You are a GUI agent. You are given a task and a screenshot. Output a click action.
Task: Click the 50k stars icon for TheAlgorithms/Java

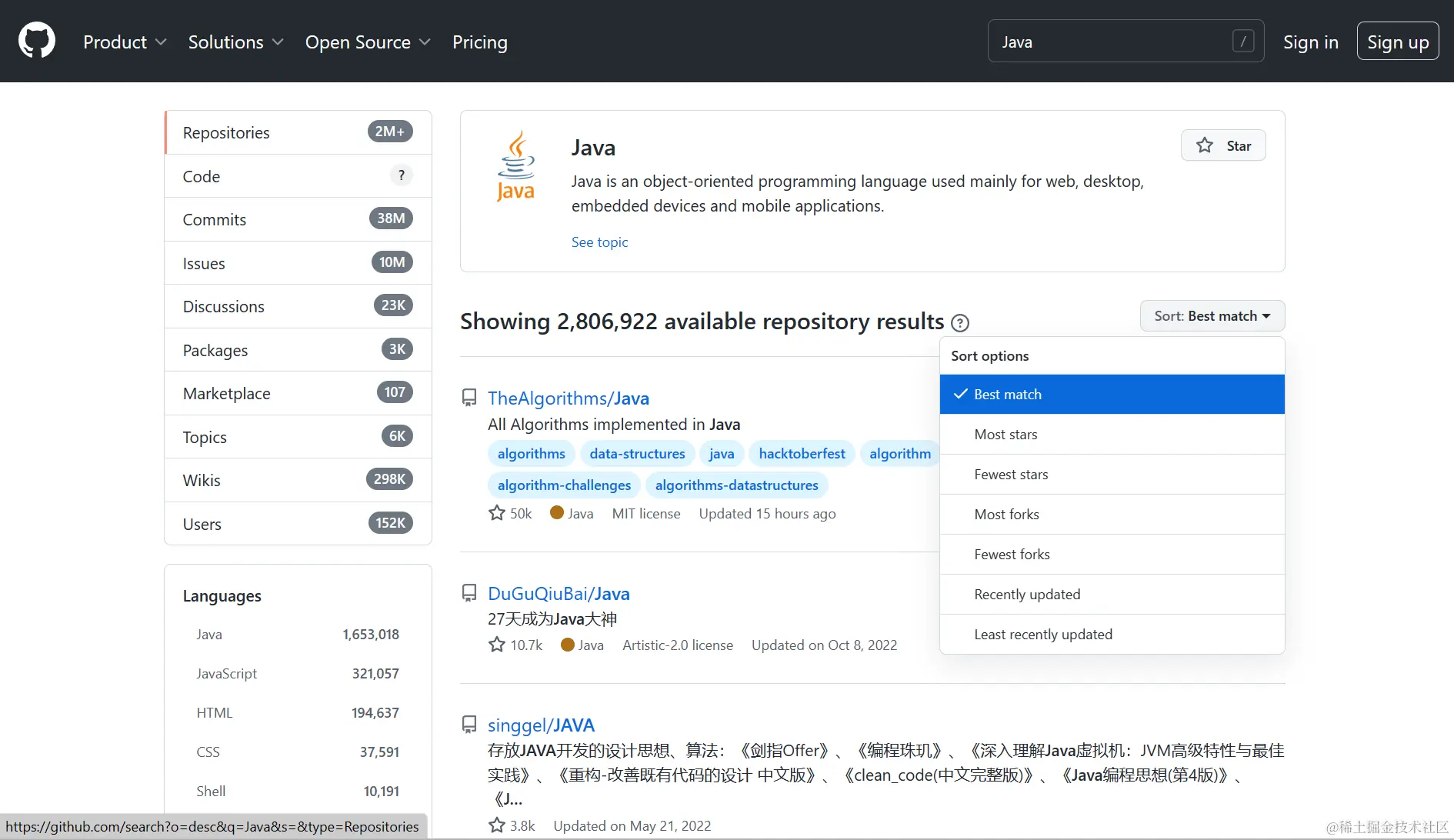pyautogui.click(x=497, y=513)
